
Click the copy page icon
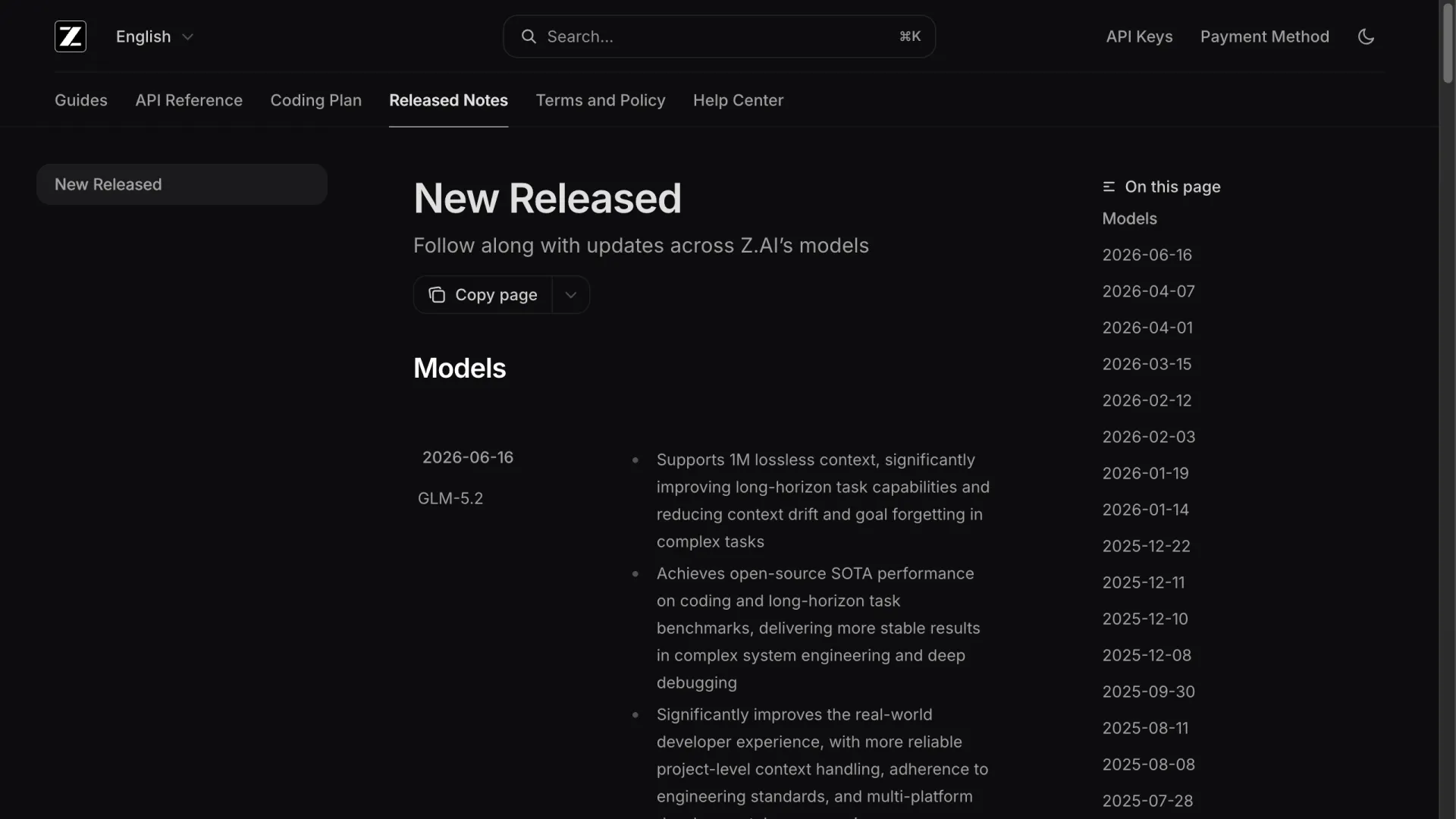point(437,295)
